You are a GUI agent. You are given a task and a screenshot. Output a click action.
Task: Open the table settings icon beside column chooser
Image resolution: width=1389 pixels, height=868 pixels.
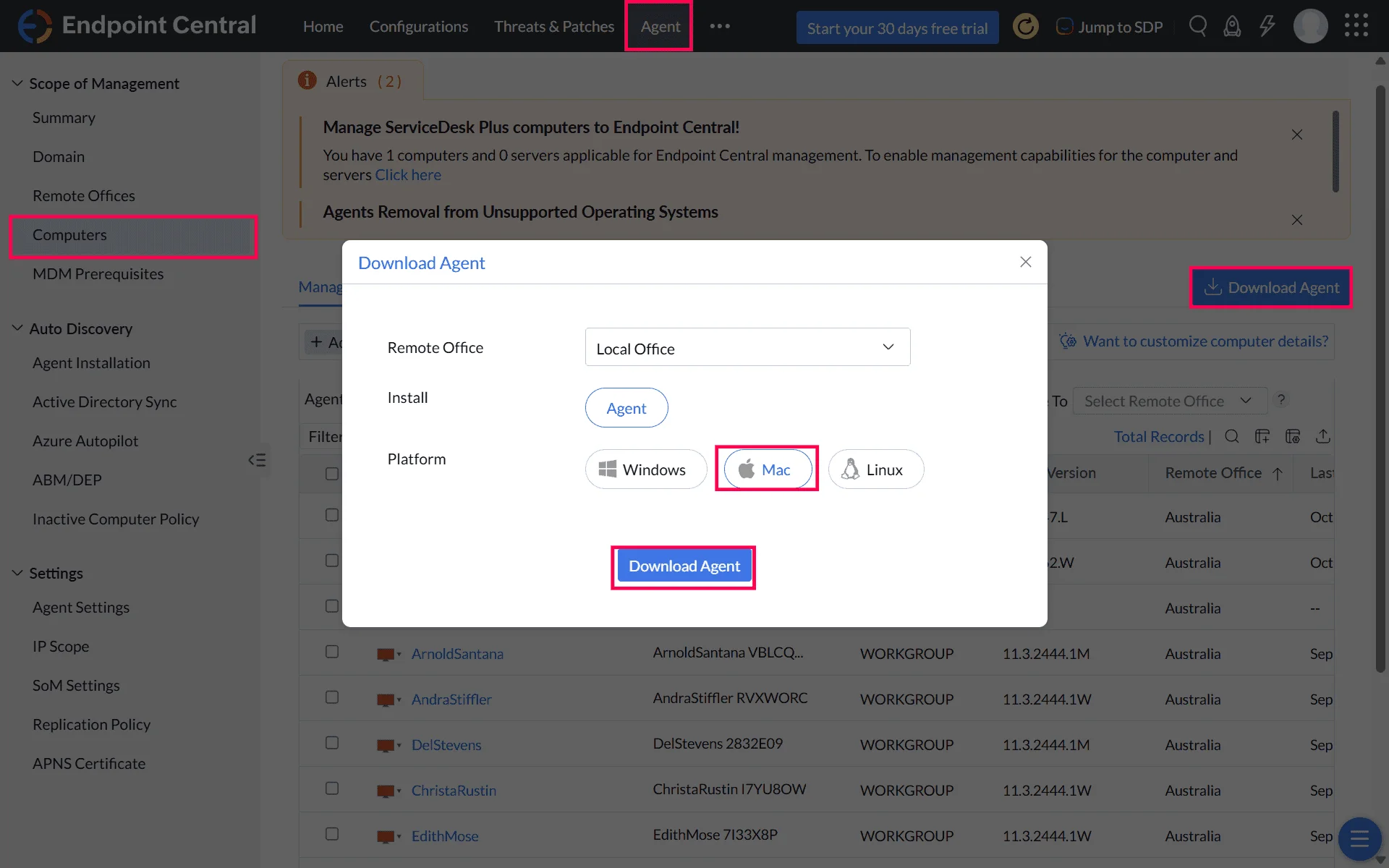click(1293, 436)
